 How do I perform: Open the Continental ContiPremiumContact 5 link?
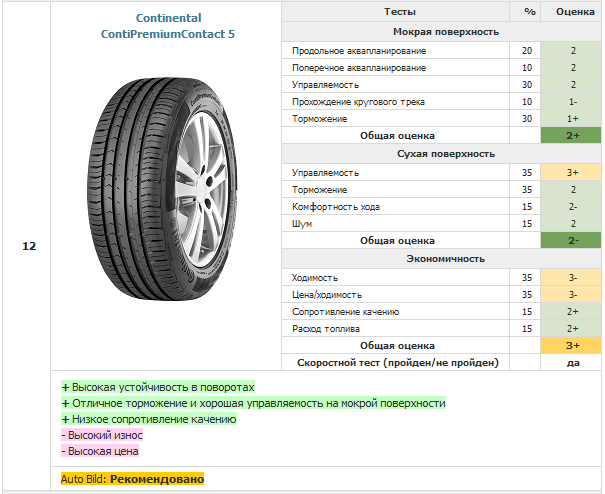168,26
